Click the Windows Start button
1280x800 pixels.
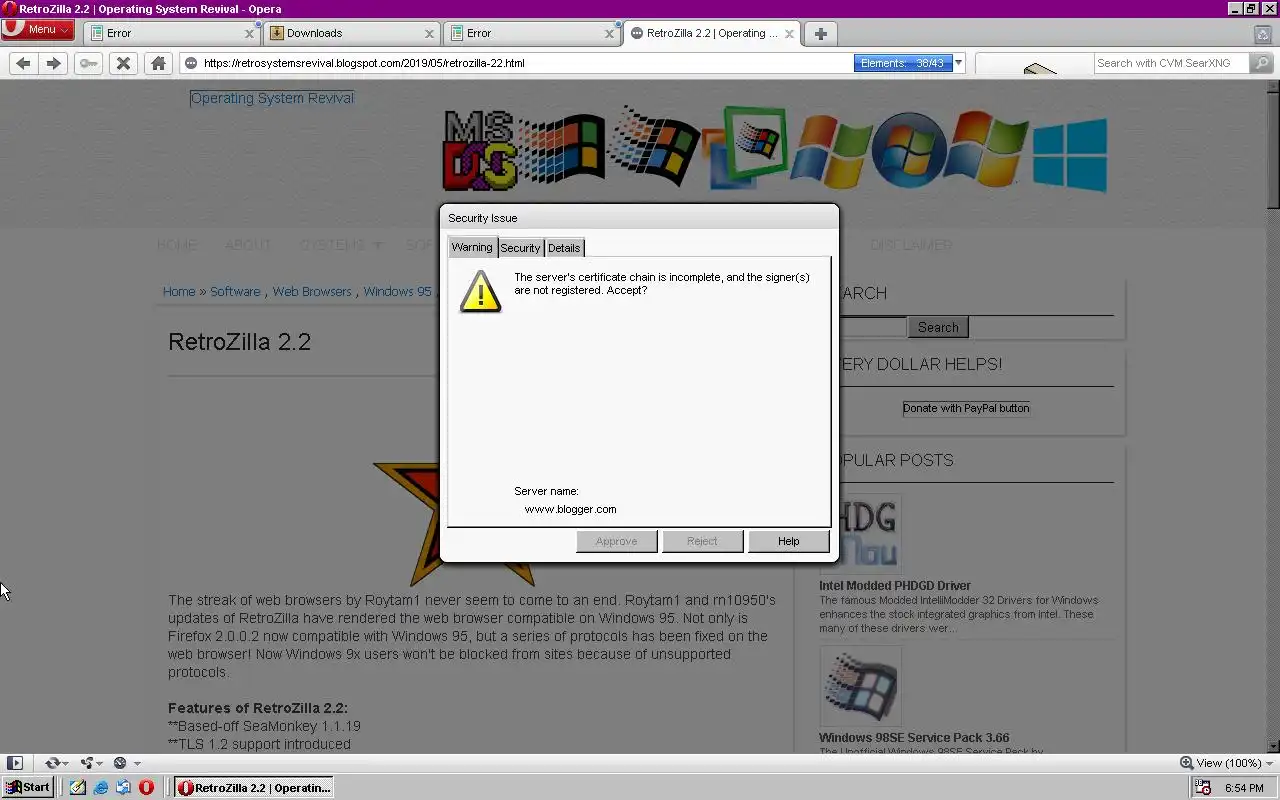[x=27, y=787]
